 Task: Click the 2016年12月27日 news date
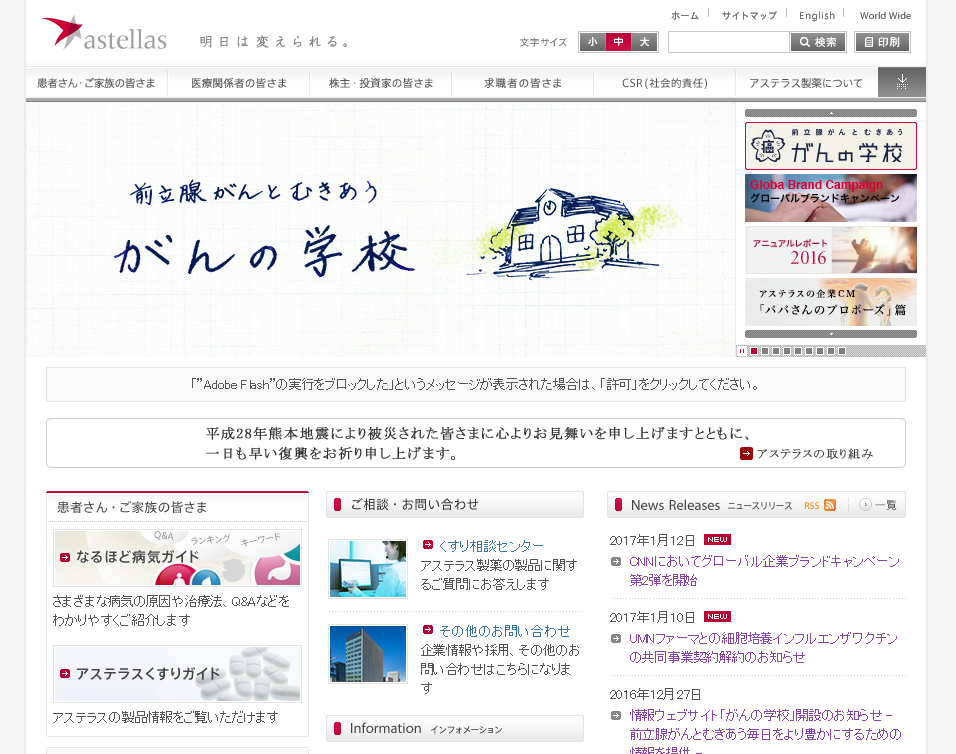tap(655, 694)
